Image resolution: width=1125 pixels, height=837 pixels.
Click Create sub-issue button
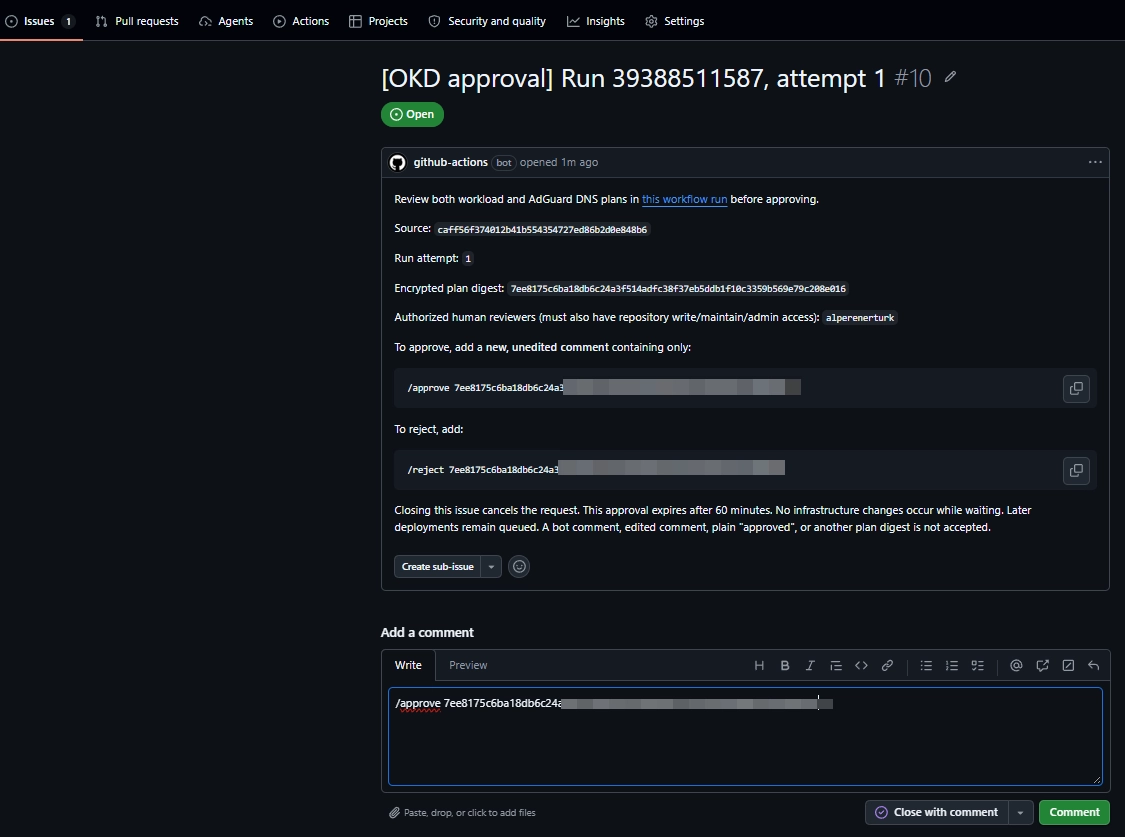[x=438, y=567]
